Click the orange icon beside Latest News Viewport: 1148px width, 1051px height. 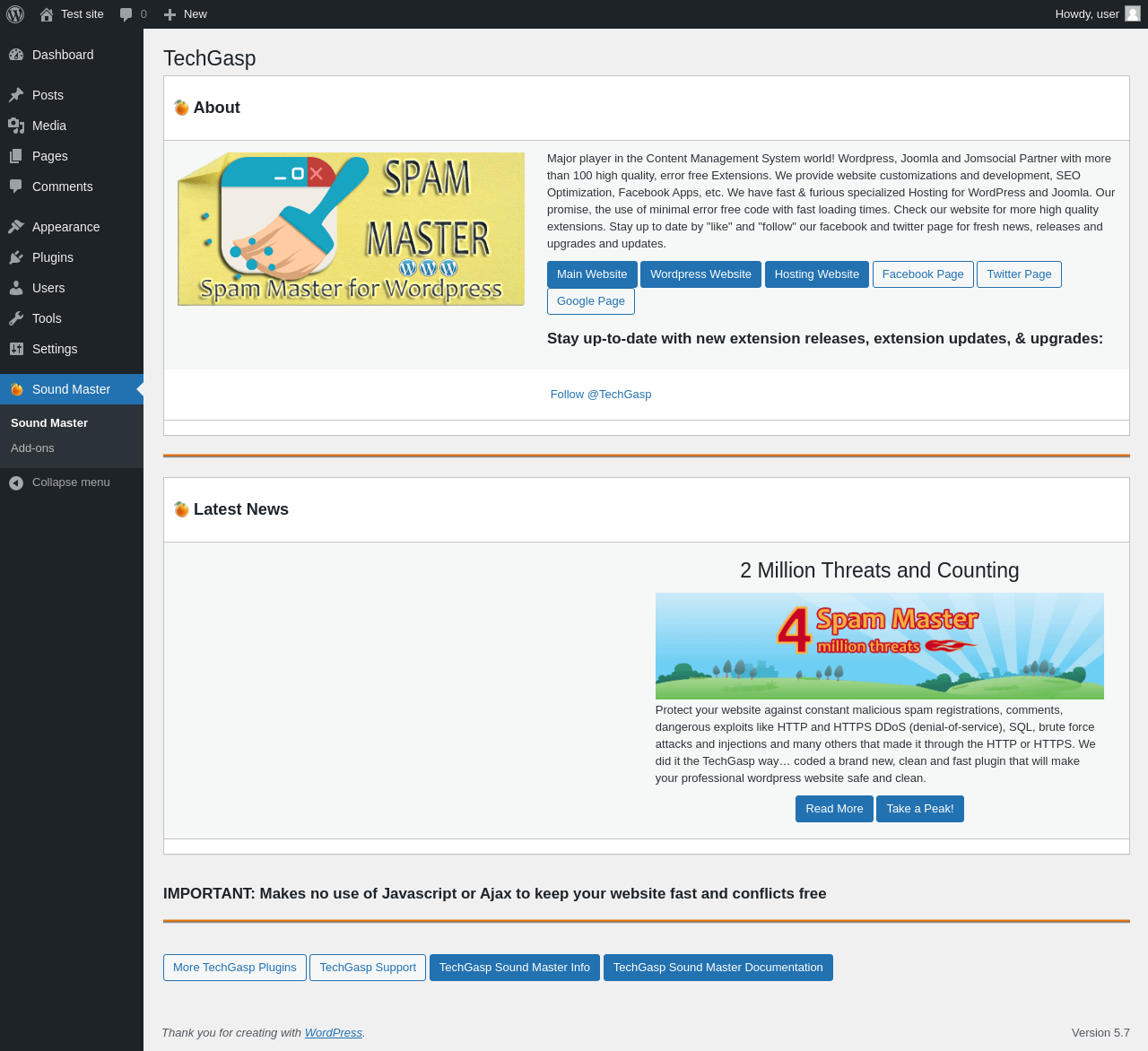pos(181,509)
